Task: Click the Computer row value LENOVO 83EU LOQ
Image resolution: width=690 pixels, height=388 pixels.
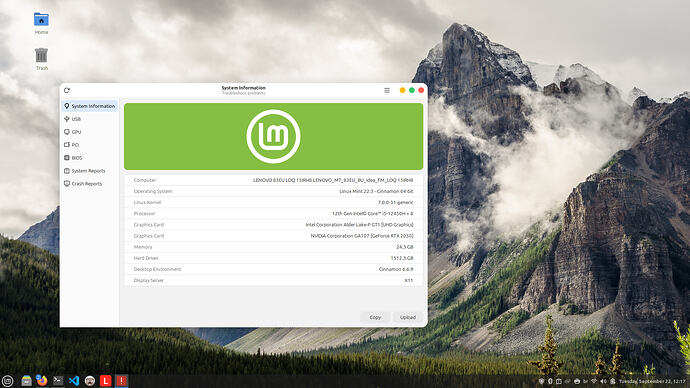Action: pos(333,180)
